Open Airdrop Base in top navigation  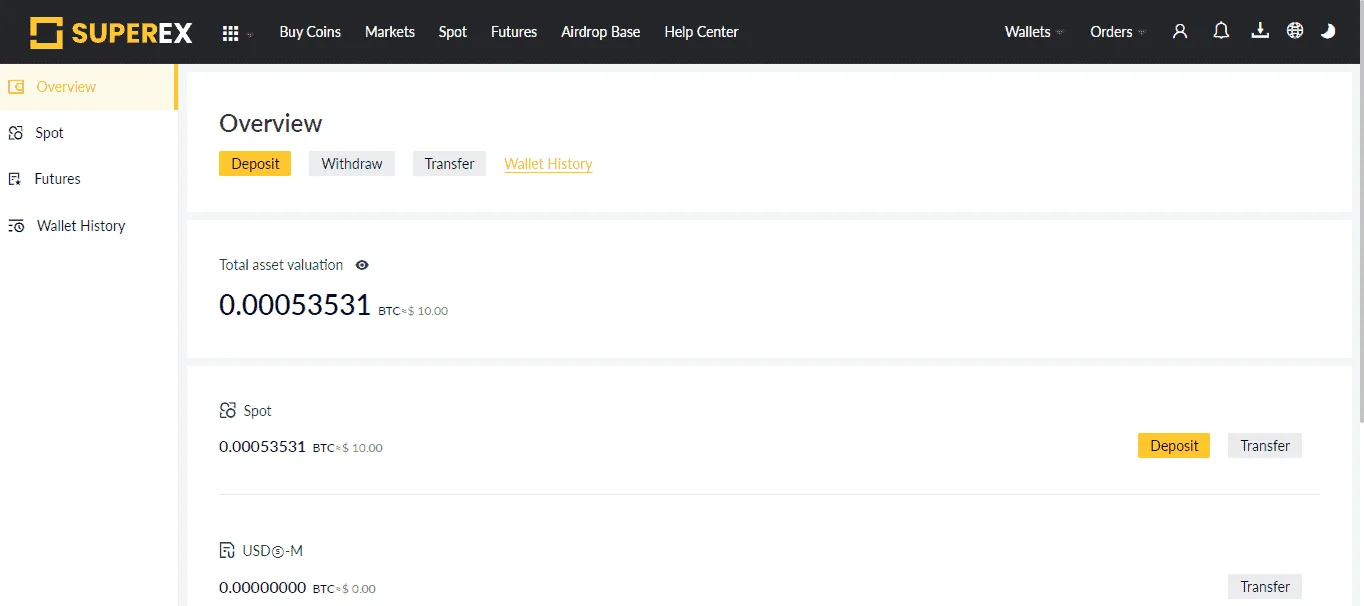pyautogui.click(x=601, y=32)
